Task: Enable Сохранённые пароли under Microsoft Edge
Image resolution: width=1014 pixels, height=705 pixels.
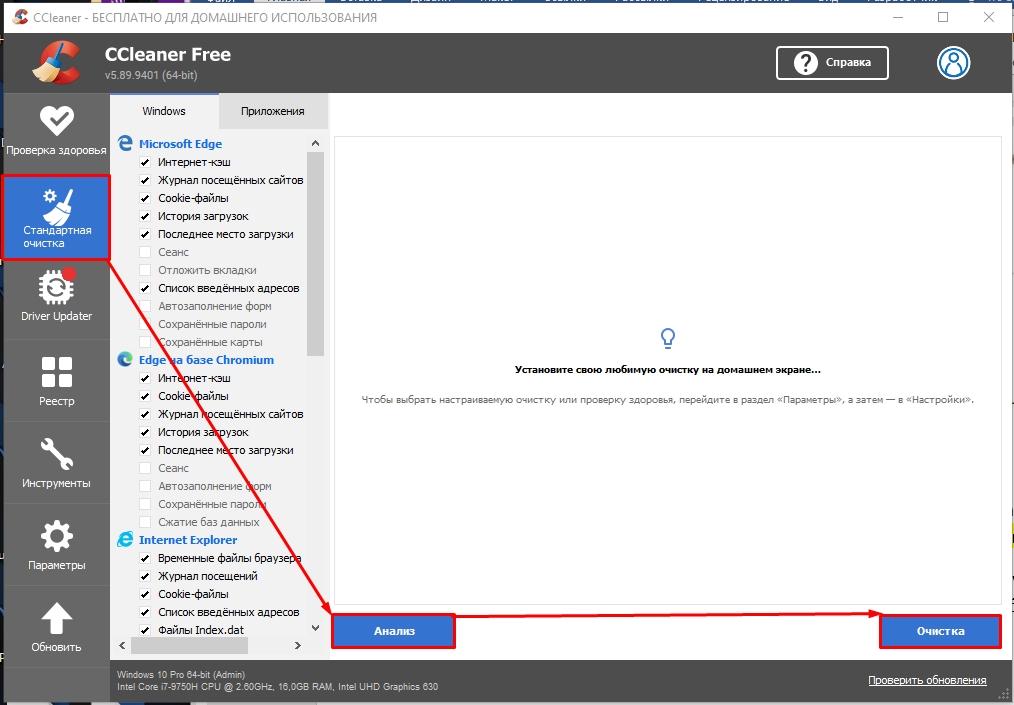Action: tap(145, 325)
